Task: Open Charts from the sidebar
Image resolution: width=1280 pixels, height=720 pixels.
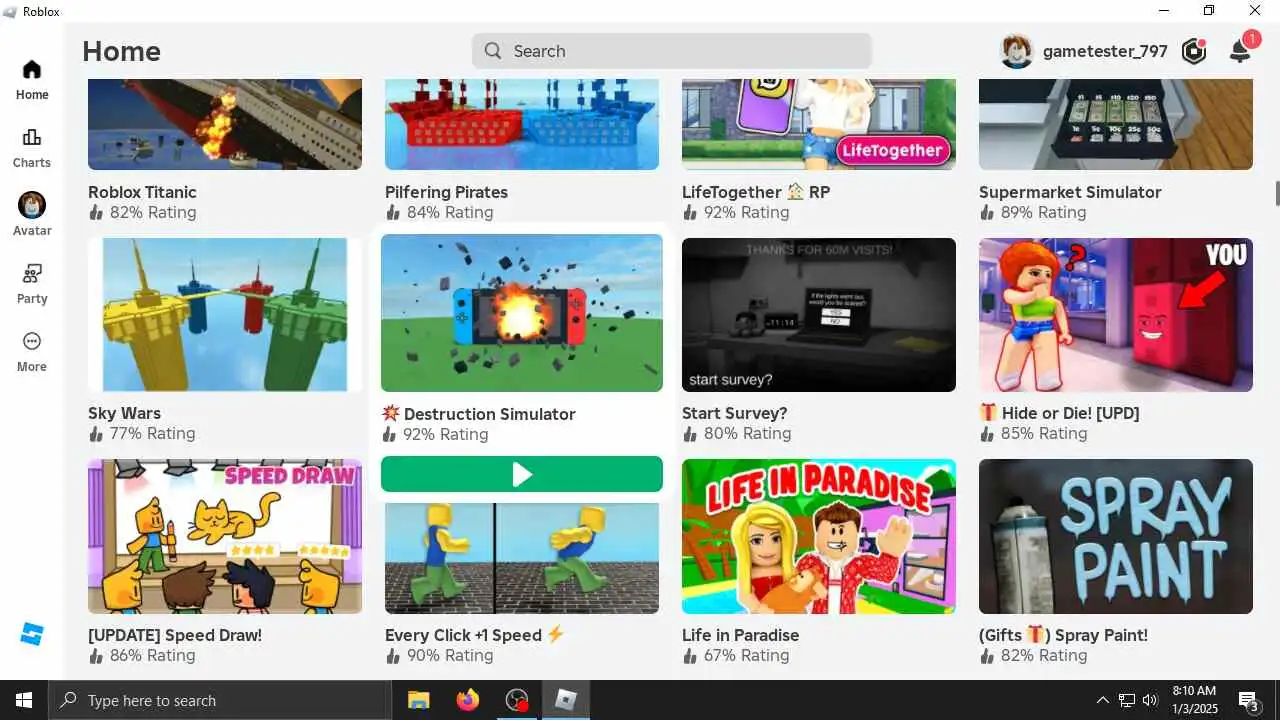Action: tap(32, 148)
